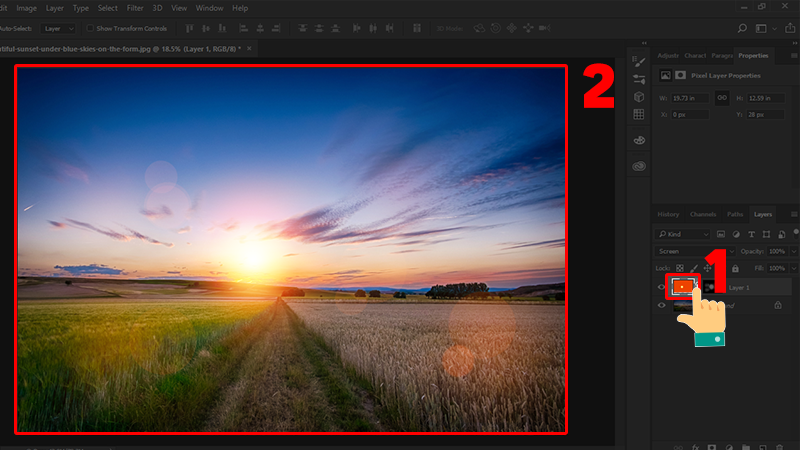The height and width of the screenshot is (450, 800).
Task: Open the Filter menu
Action: (x=135, y=8)
